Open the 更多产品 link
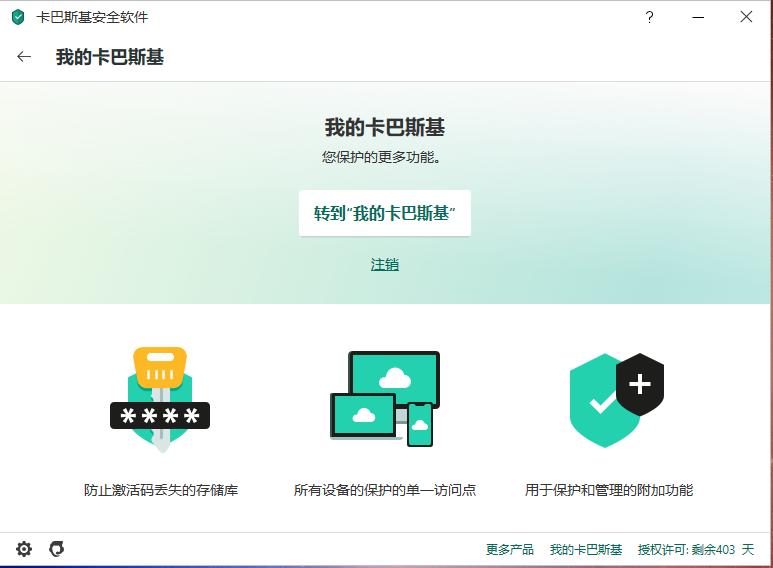This screenshot has height=568, width=773. (x=510, y=549)
